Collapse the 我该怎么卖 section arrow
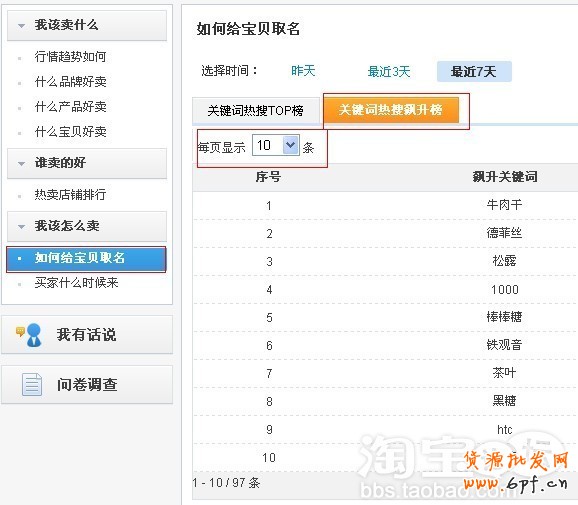 coord(21,226)
